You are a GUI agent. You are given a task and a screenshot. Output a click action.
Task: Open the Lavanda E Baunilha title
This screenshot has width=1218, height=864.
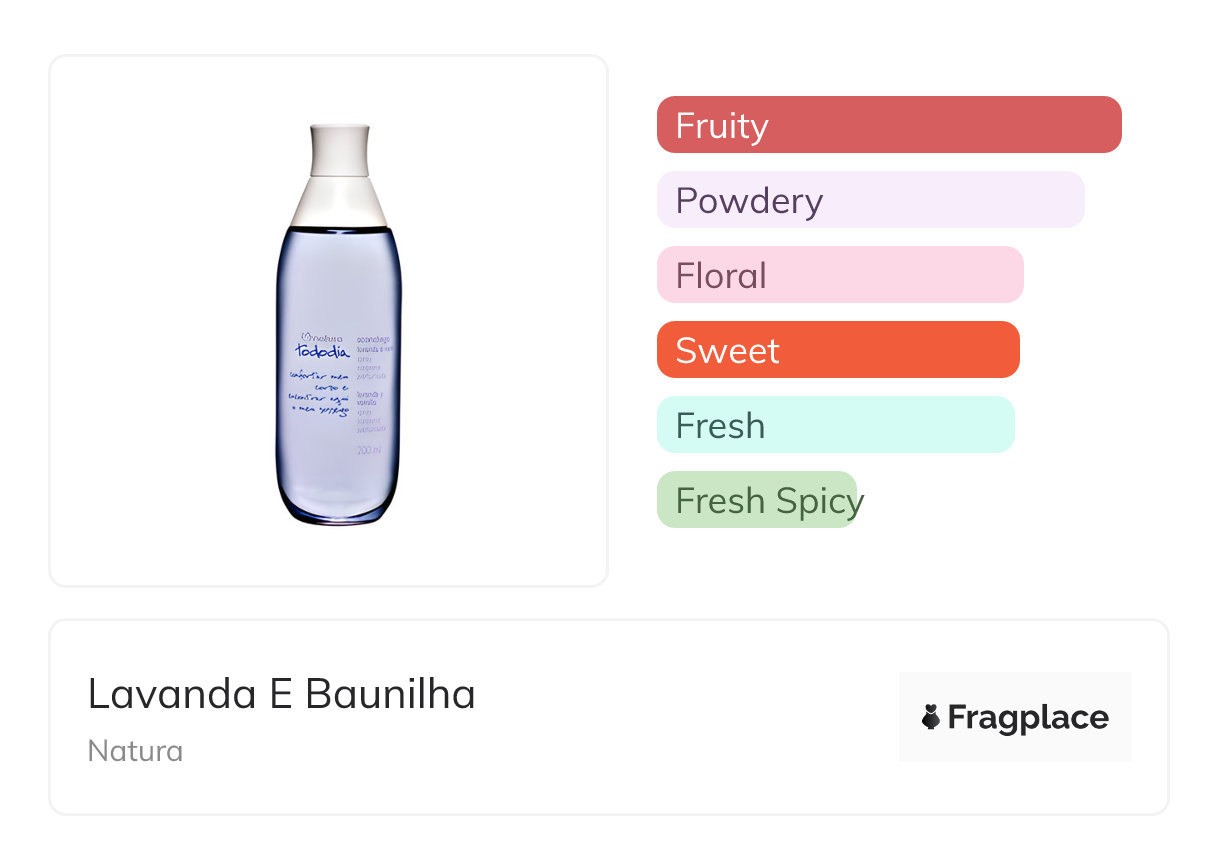tap(282, 694)
